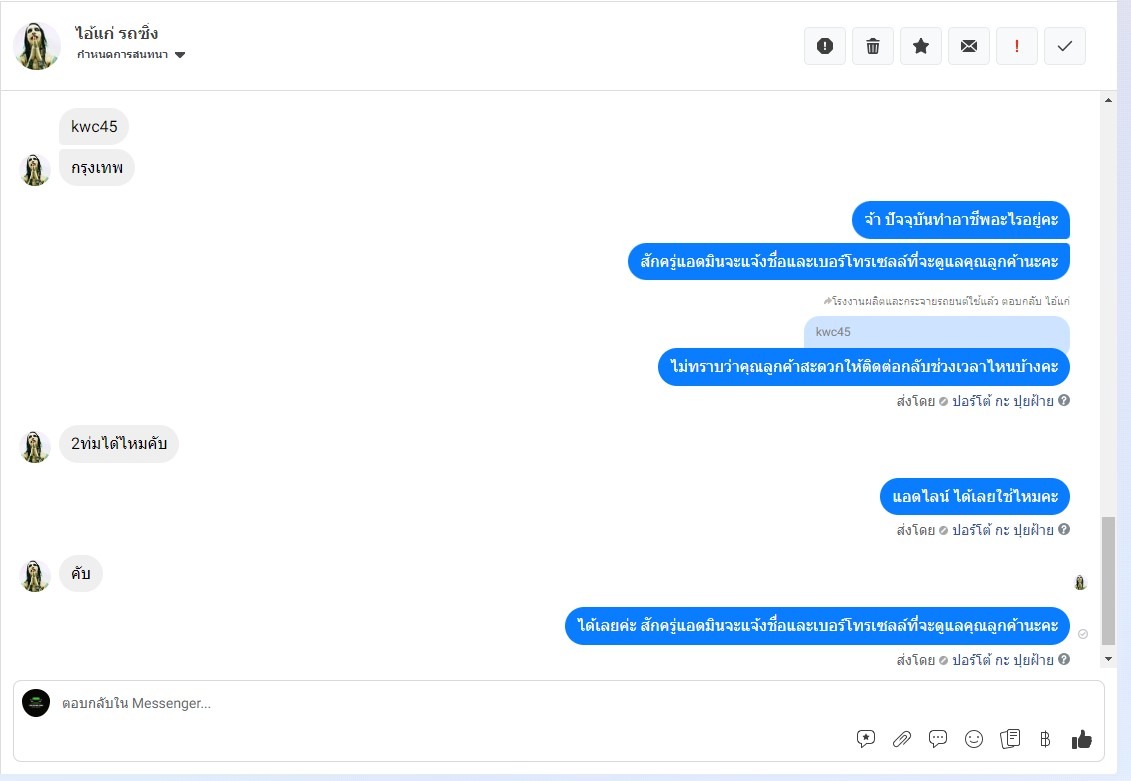
Task: Open the speech bubble quick replies icon
Action: [938, 738]
